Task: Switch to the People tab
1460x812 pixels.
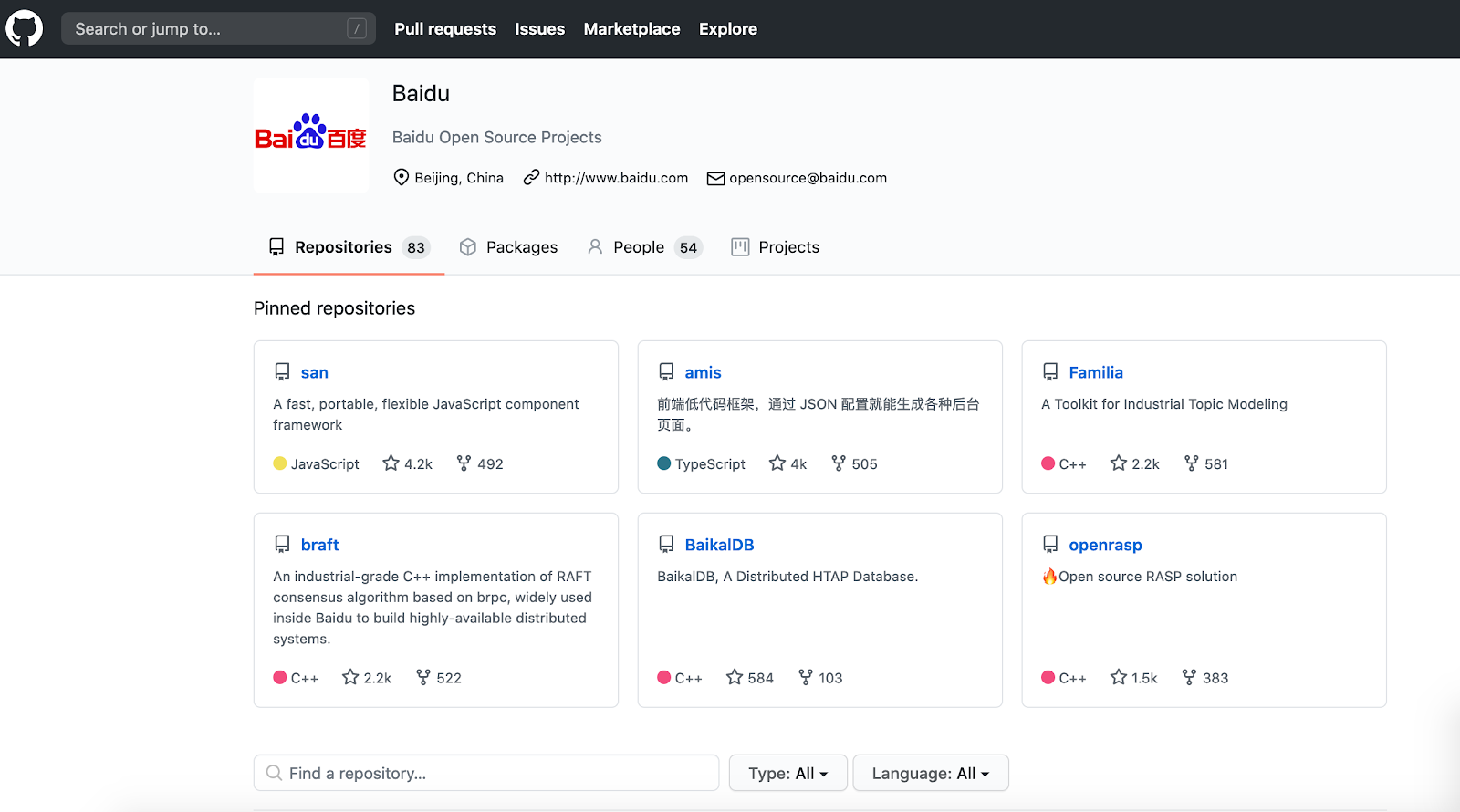Action: (x=644, y=247)
